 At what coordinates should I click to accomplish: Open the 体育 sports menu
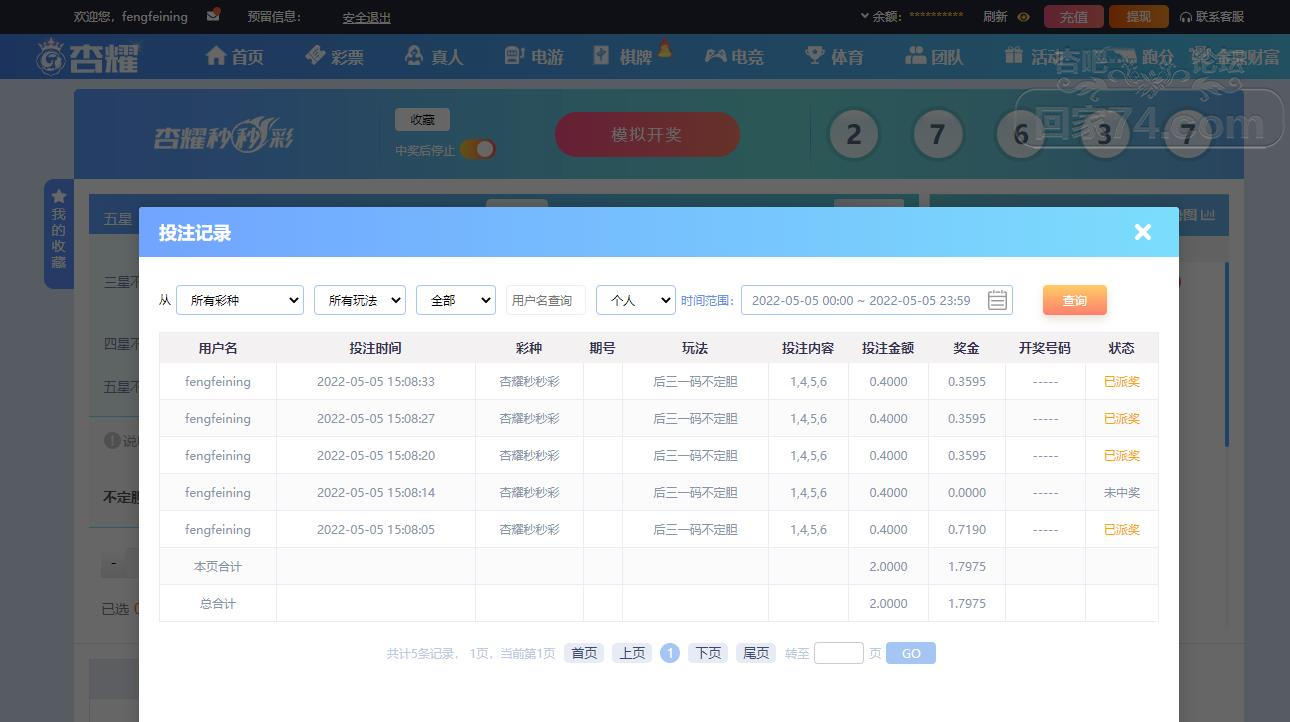coord(834,57)
